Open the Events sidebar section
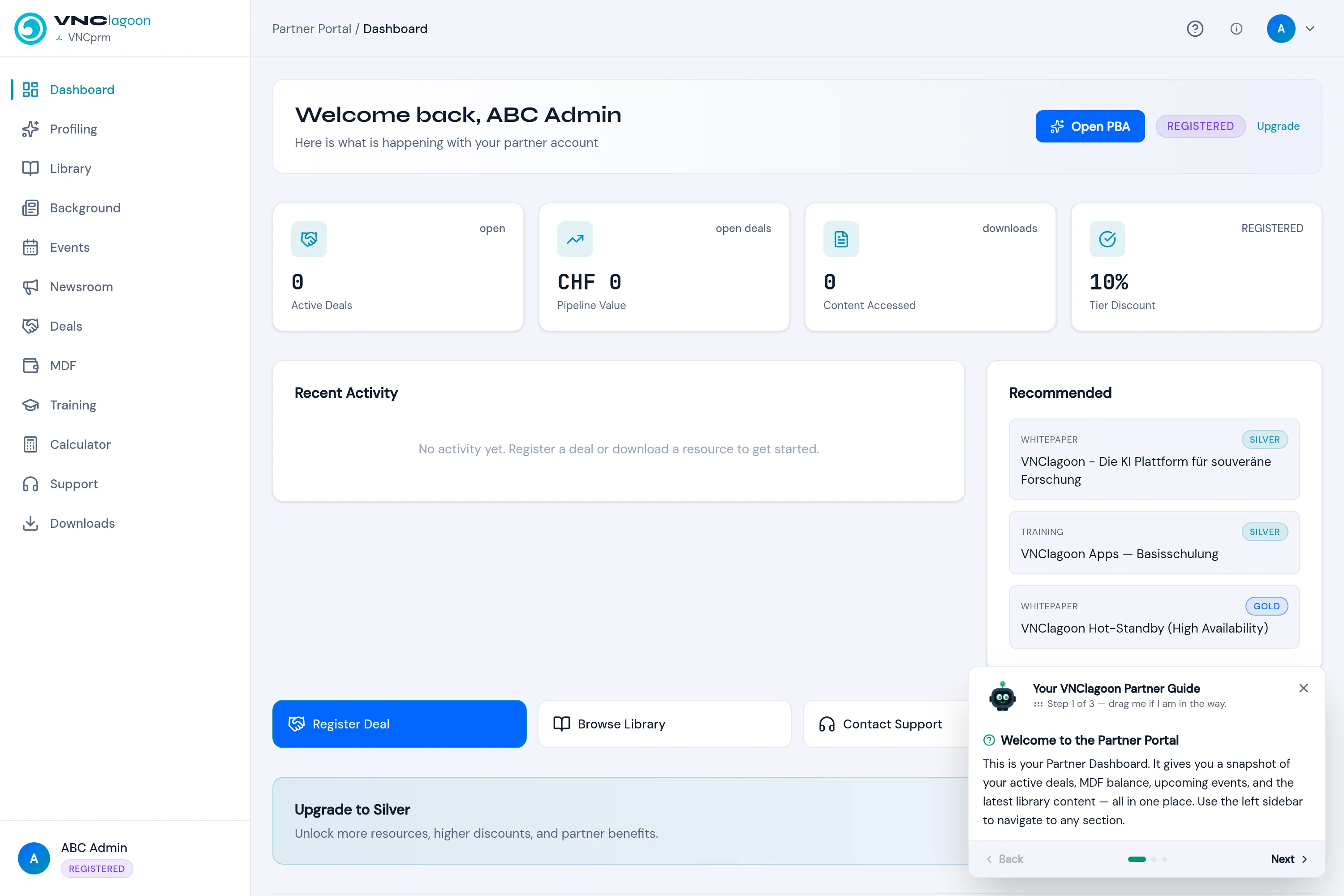The height and width of the screenshot is (896, 1344). click(x=125, y=247)
